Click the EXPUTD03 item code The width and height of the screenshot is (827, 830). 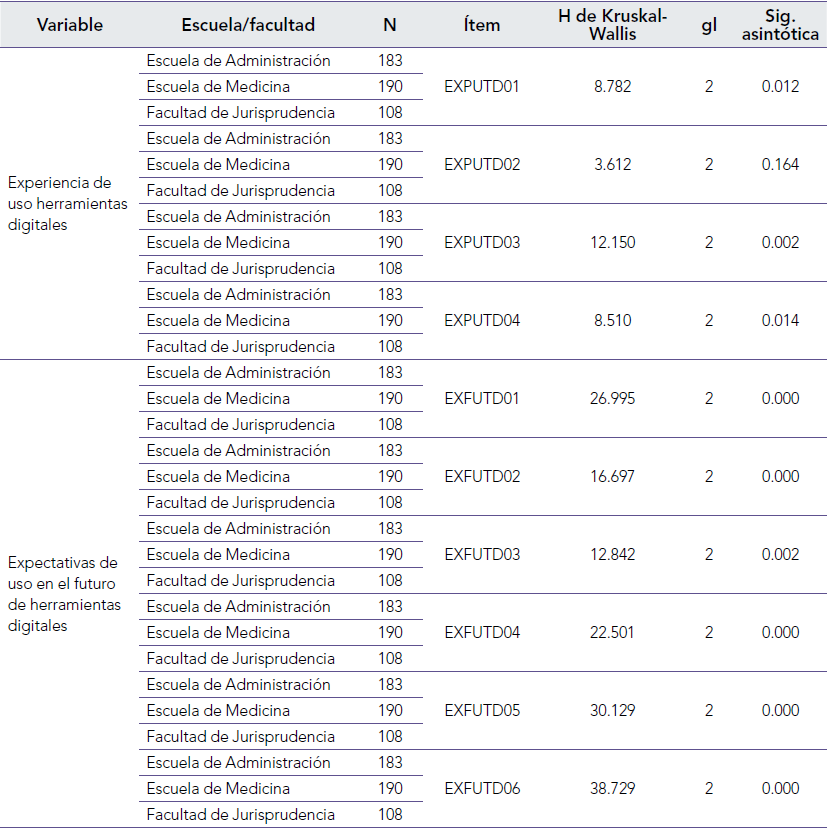tap(482, 243)
